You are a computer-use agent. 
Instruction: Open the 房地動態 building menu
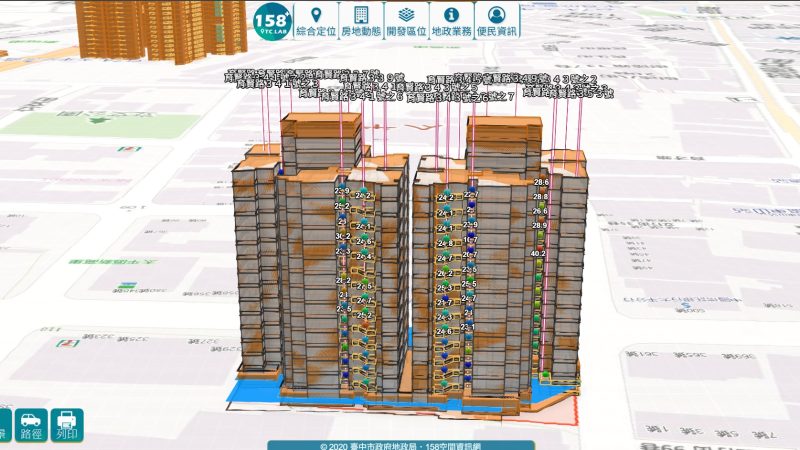(360, 21)
